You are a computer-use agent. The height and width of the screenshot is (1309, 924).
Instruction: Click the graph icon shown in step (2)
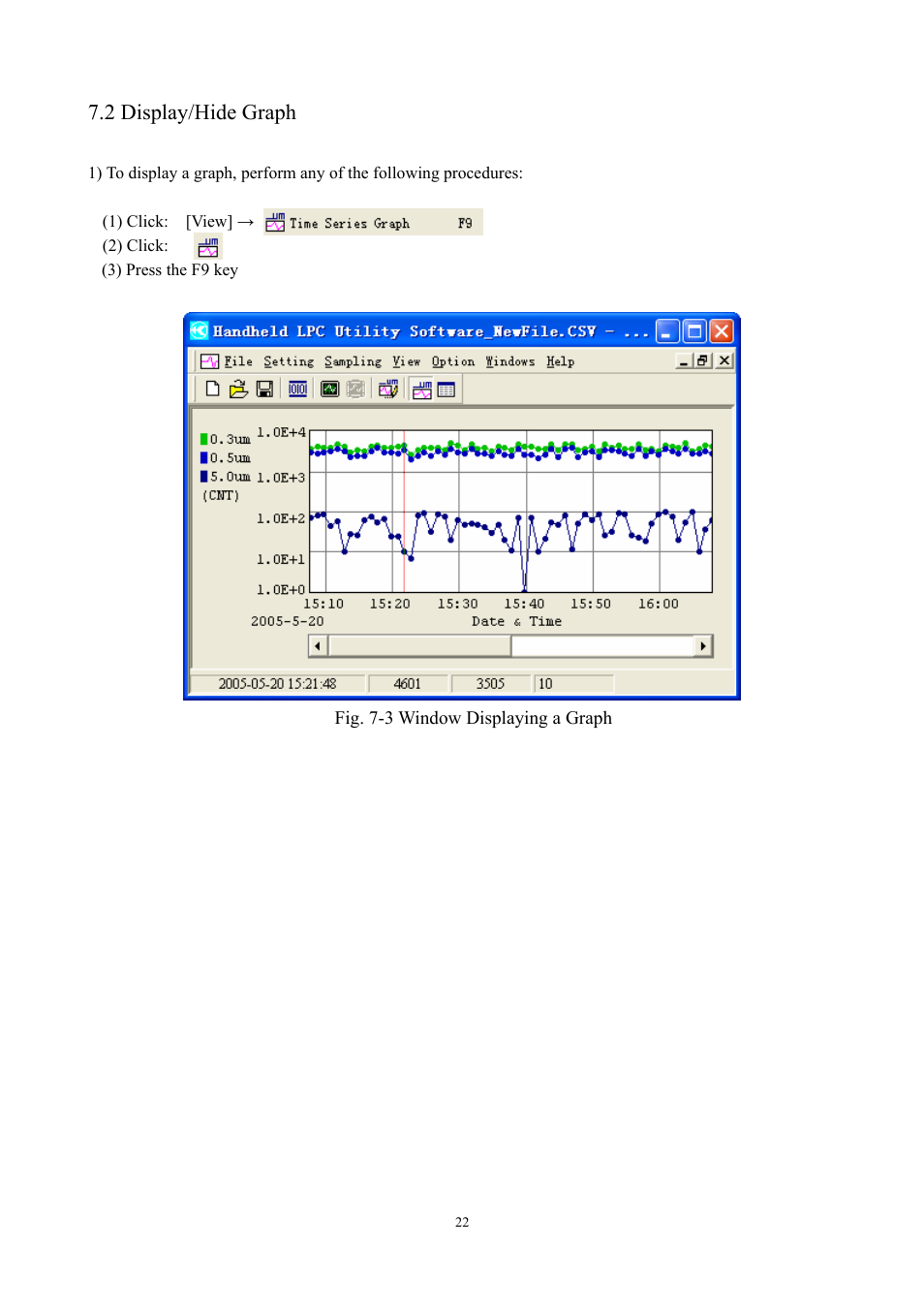pyautogui.click(x=208, y=246)
